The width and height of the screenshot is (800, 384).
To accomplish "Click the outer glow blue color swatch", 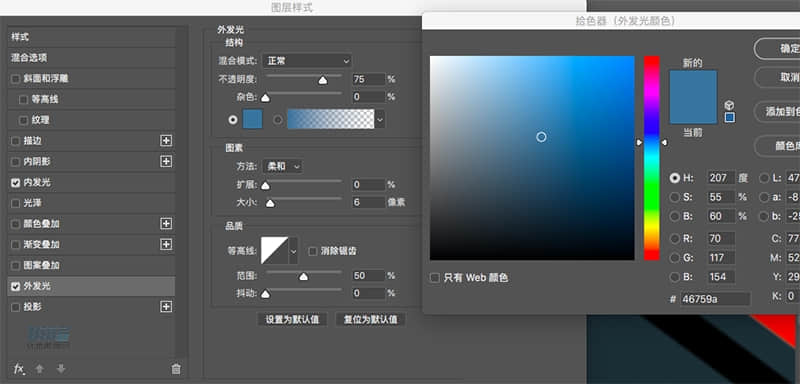I will click(253, 119).
